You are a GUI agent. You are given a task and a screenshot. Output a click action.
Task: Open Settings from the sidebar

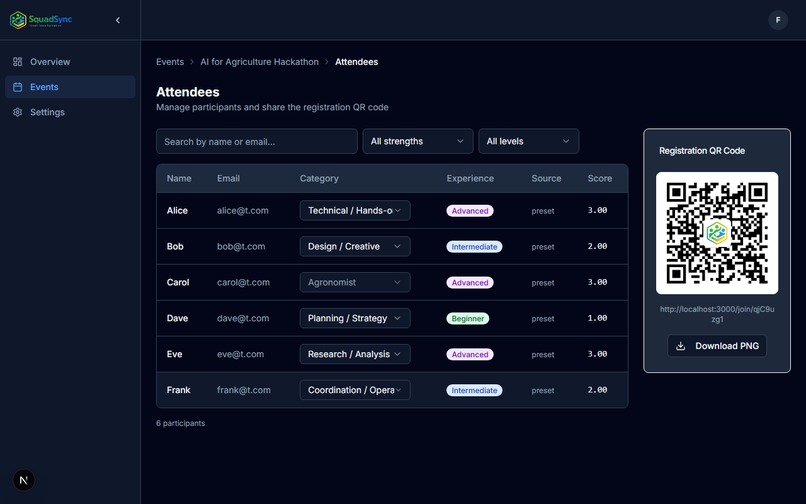pos(70,112)
